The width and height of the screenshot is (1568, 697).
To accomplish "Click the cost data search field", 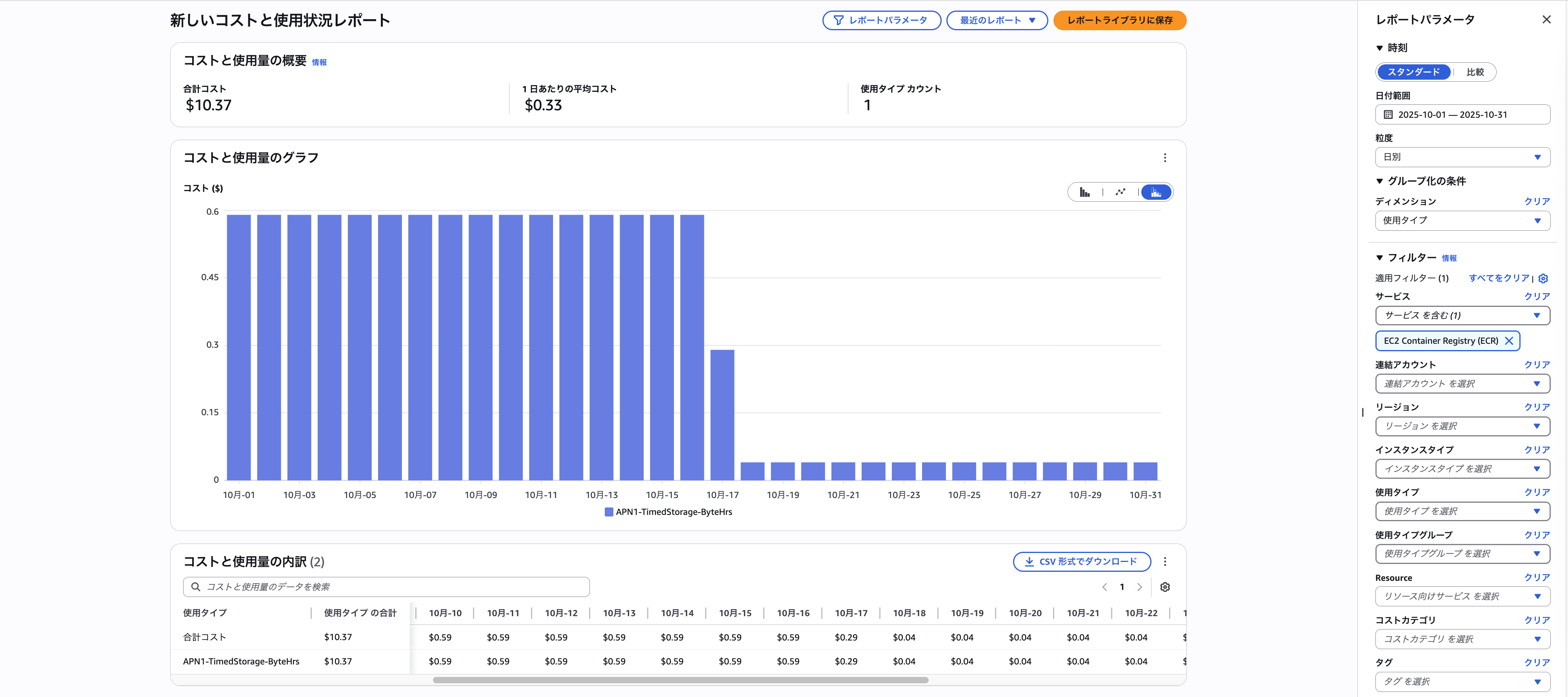I will coord(386,587).
